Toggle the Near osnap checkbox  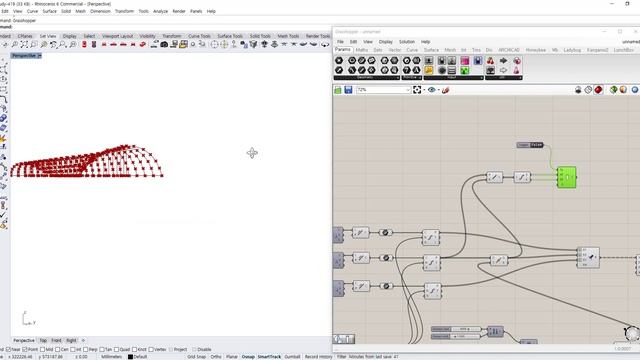(x=9, y=349)
